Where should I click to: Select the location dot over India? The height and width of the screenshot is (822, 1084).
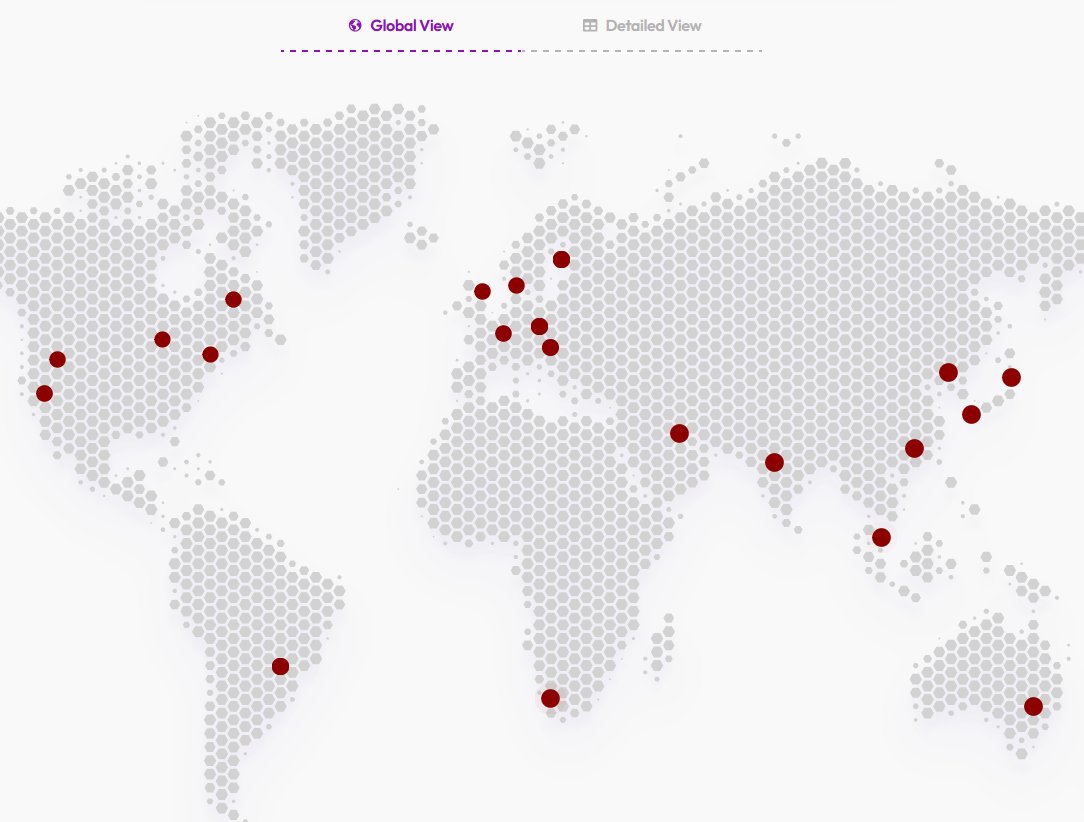[x=774, y=462]
